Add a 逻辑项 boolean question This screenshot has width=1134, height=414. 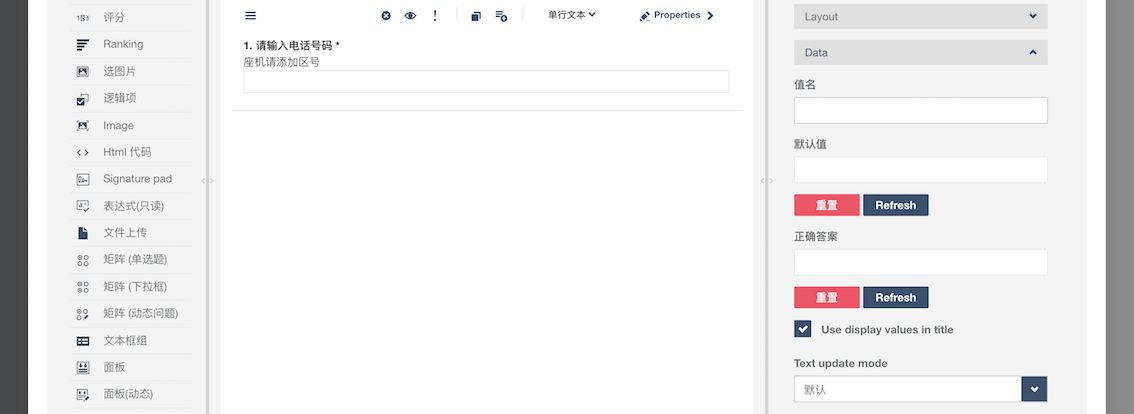pyautogui.click(x=132, y=98)
